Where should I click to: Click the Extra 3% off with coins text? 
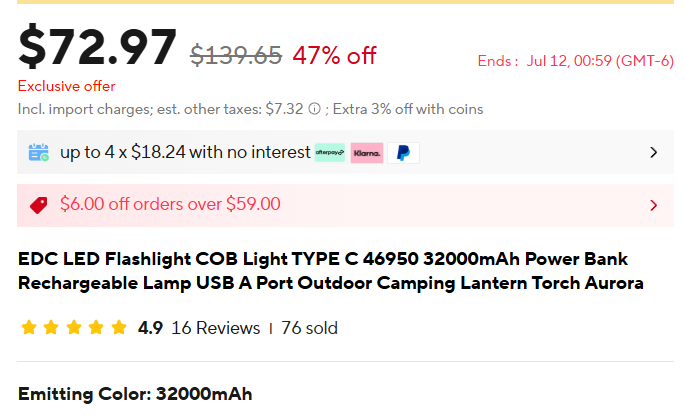point(408,109)
